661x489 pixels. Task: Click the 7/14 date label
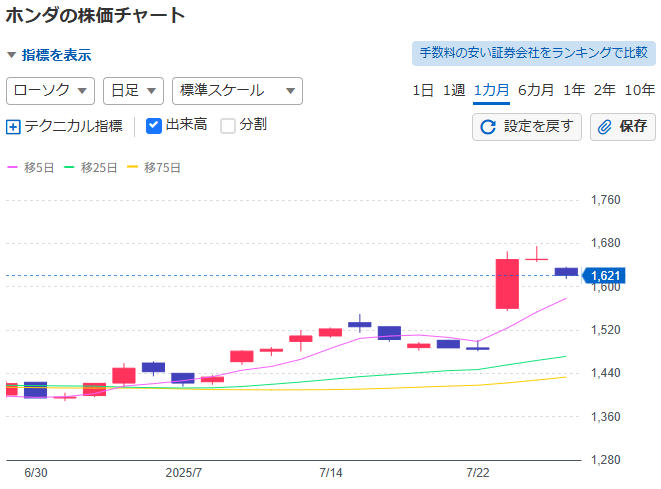pos(330,473)
